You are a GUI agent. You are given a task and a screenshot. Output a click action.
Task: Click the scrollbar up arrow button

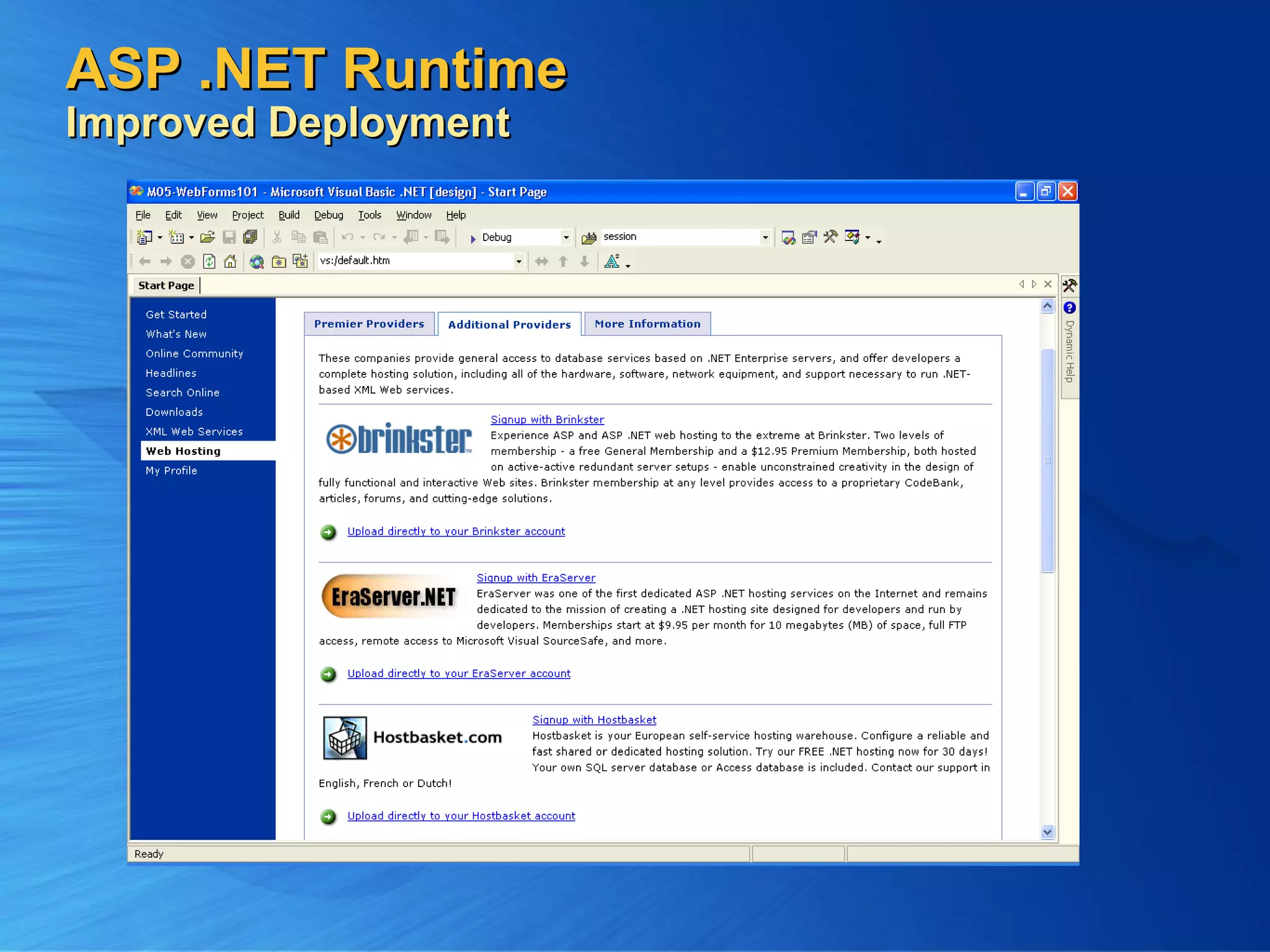tap(1047, 306)
